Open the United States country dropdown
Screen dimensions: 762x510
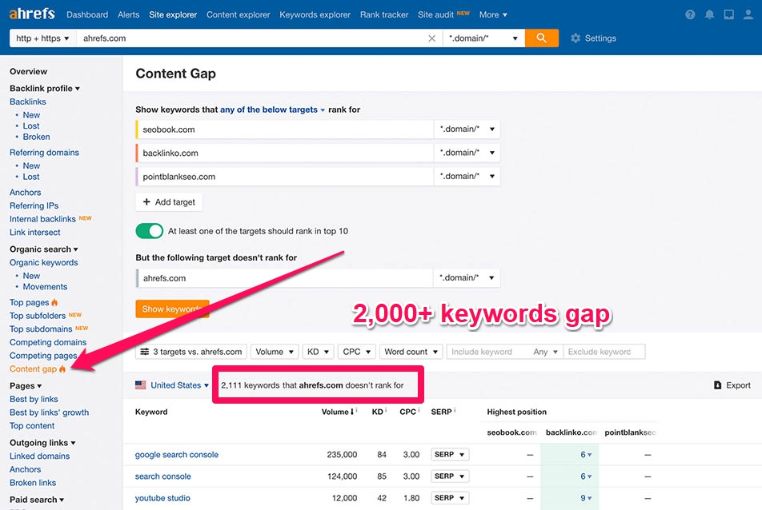point(179,385)
